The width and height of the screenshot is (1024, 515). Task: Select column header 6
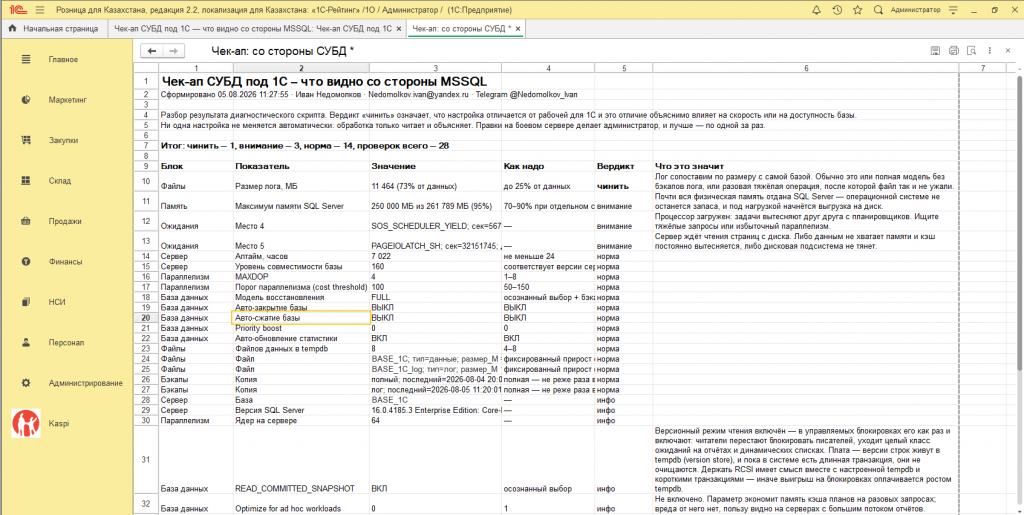(806, 68)
